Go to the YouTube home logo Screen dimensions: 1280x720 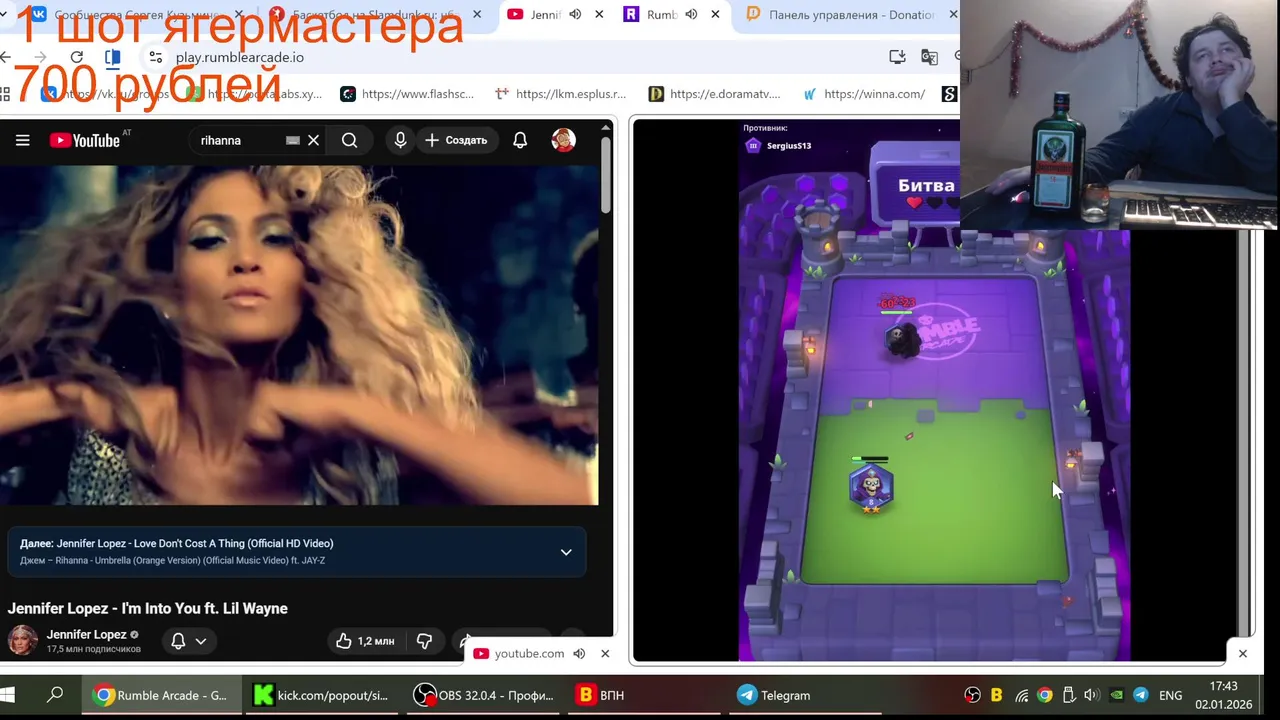(x=85, y=140)
